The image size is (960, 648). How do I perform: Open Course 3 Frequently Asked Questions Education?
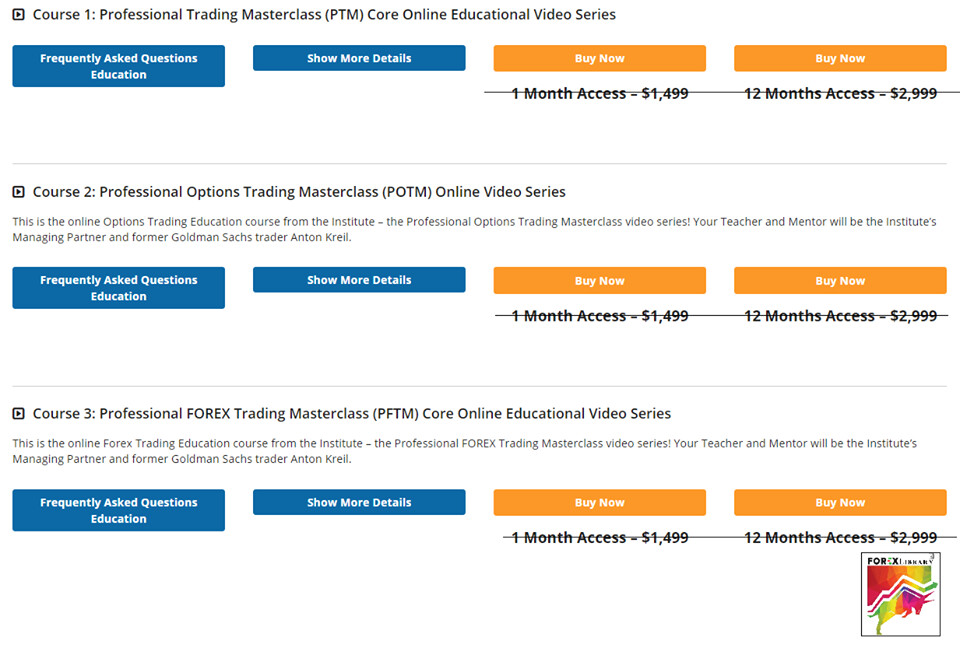click(118, 510)
